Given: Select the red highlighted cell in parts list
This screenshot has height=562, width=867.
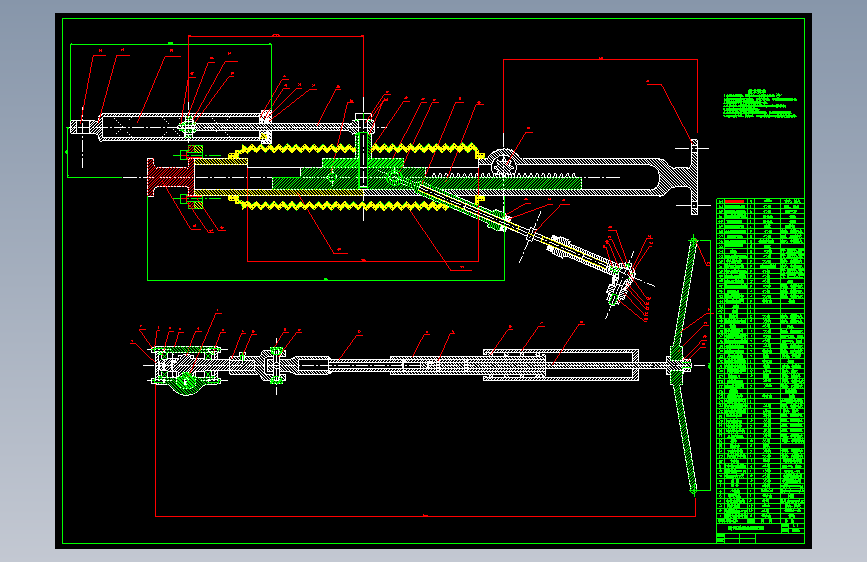Looking at the screenshot, I should tap(735, 202).
